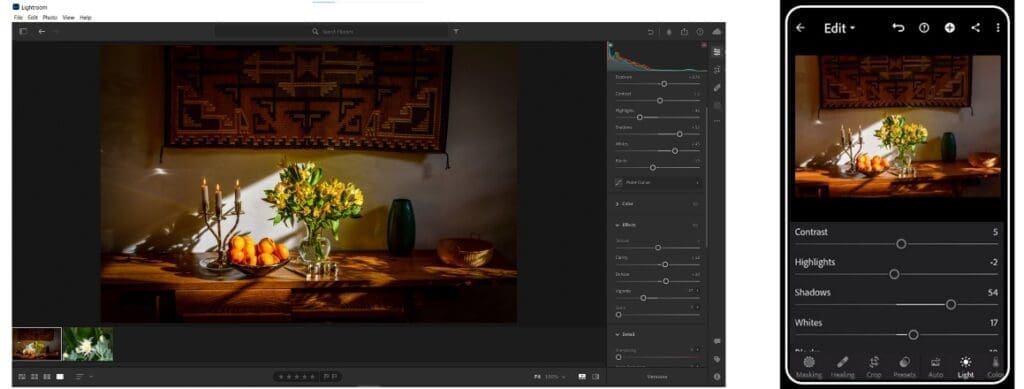Viewport: 1024px width, 389px height.
Task: Open the View menu
Action: point(68,18)
